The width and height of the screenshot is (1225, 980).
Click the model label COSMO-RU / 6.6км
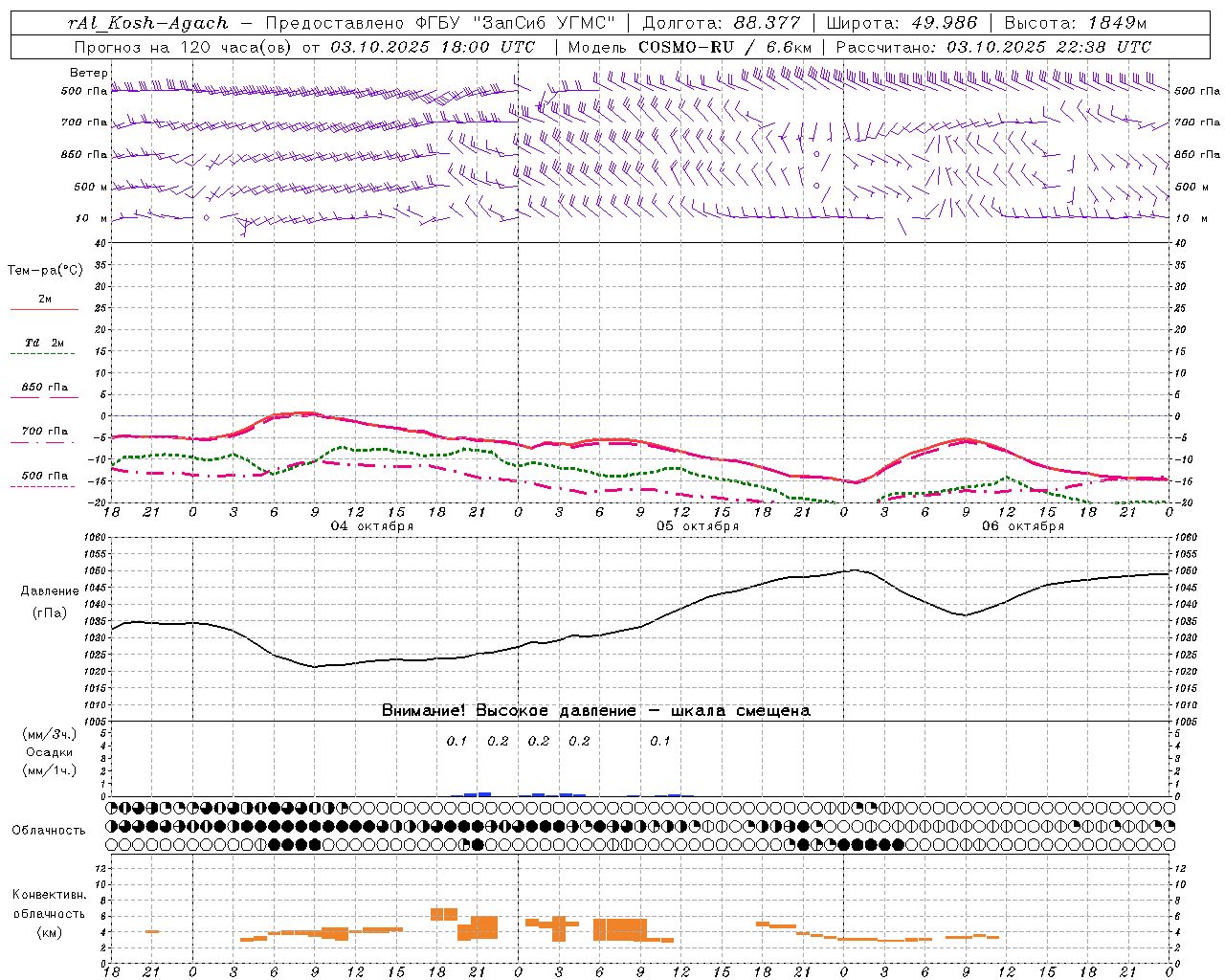pyautogui.click(x=724, y=47)
